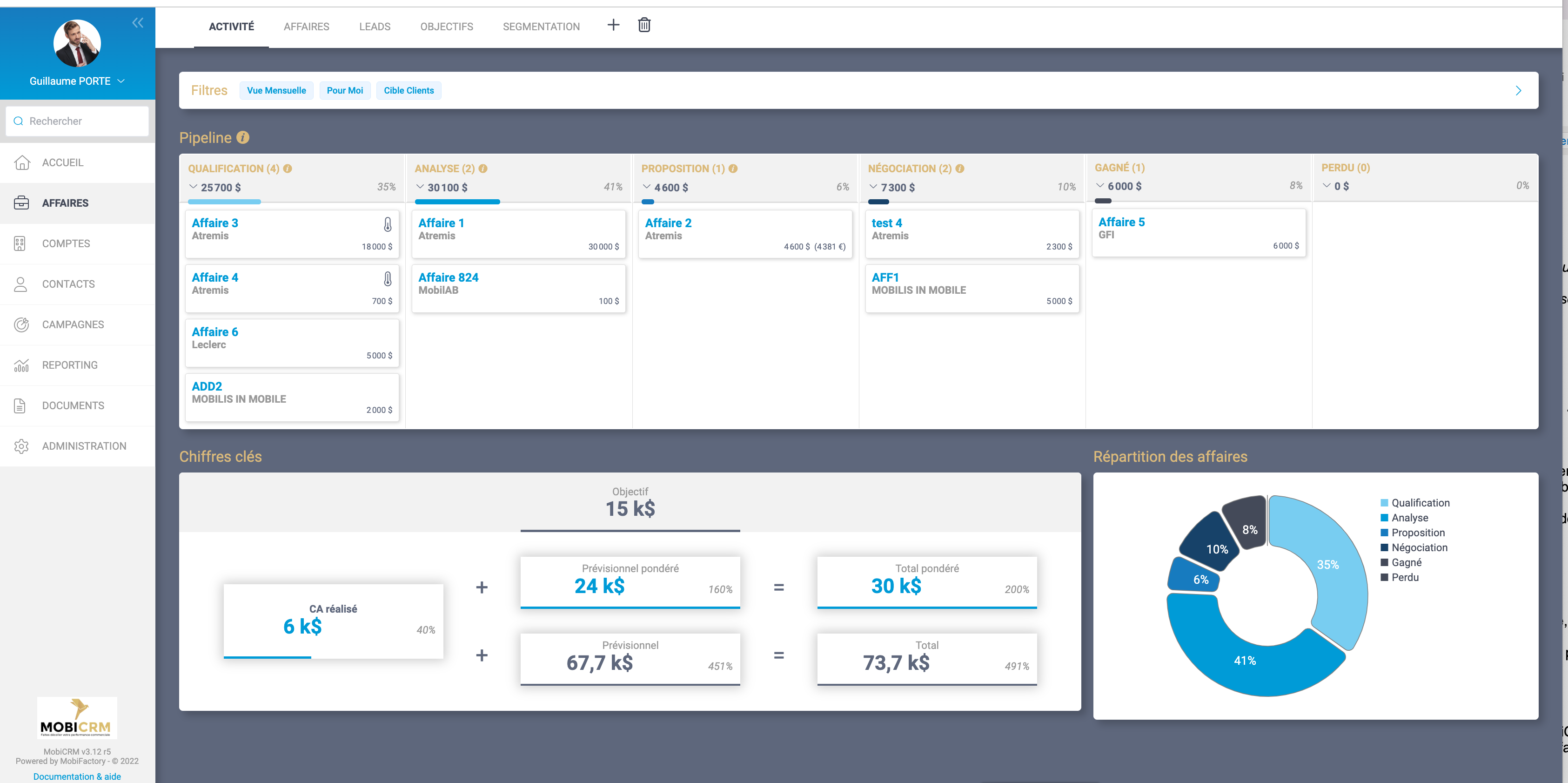Open Reporting from sidebar icon
This screenshot has height=783, width=1568.
(21, 365)
